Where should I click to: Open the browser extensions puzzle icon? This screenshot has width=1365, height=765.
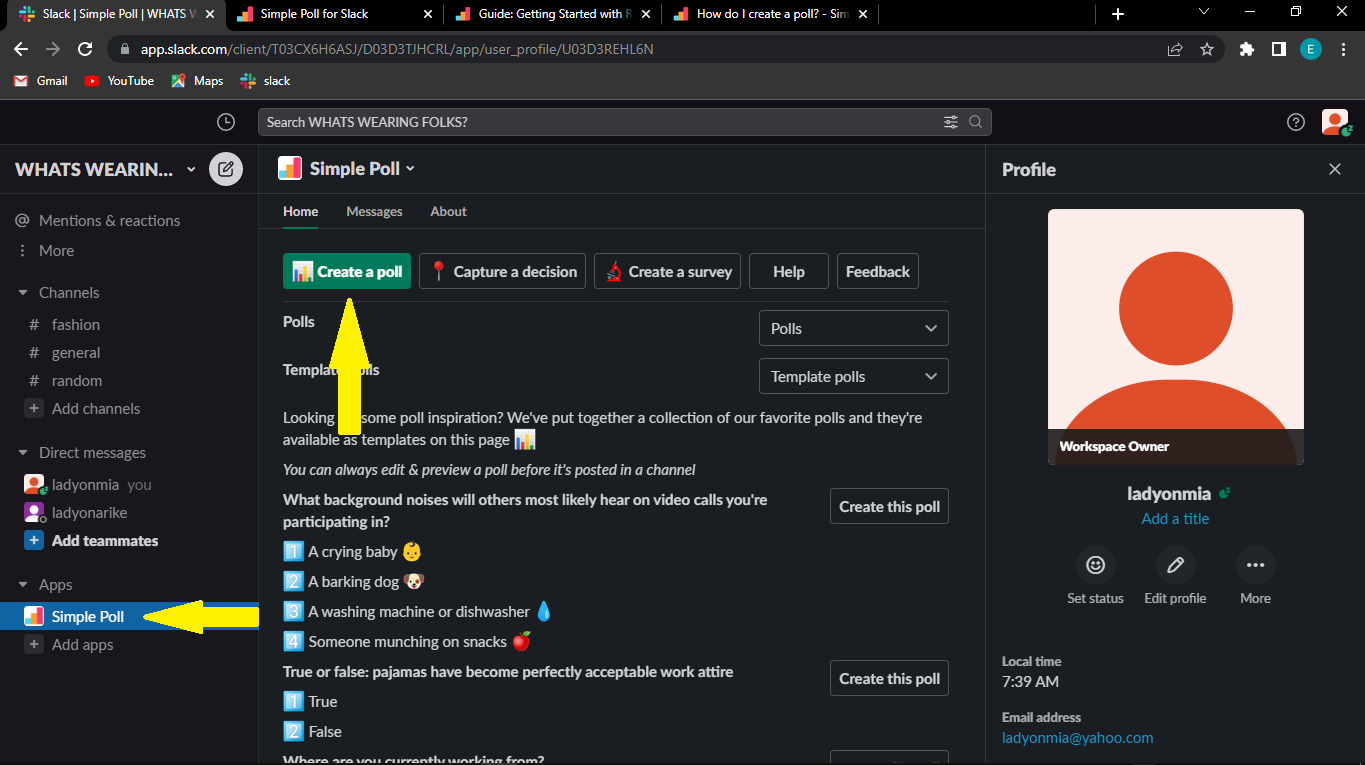tap(1246, 49)
